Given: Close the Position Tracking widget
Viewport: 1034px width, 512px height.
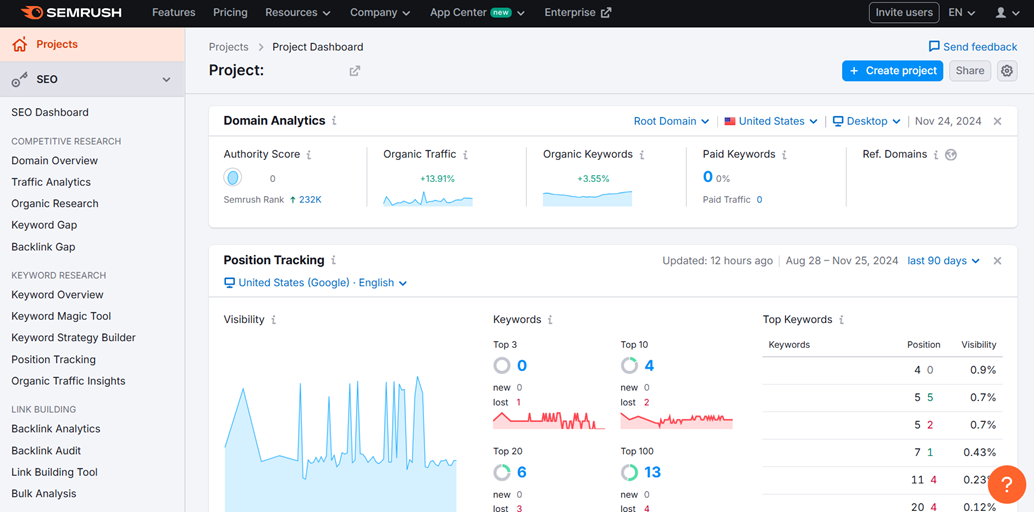Looking at the screenshot, I should 997,261.
